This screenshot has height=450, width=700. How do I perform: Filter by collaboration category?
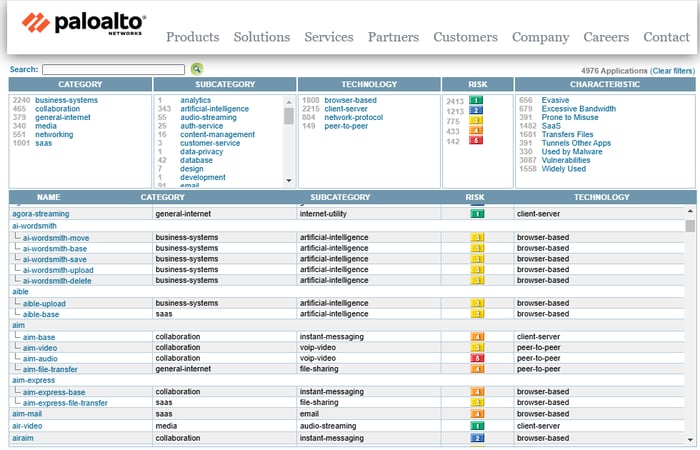point(57,109)
